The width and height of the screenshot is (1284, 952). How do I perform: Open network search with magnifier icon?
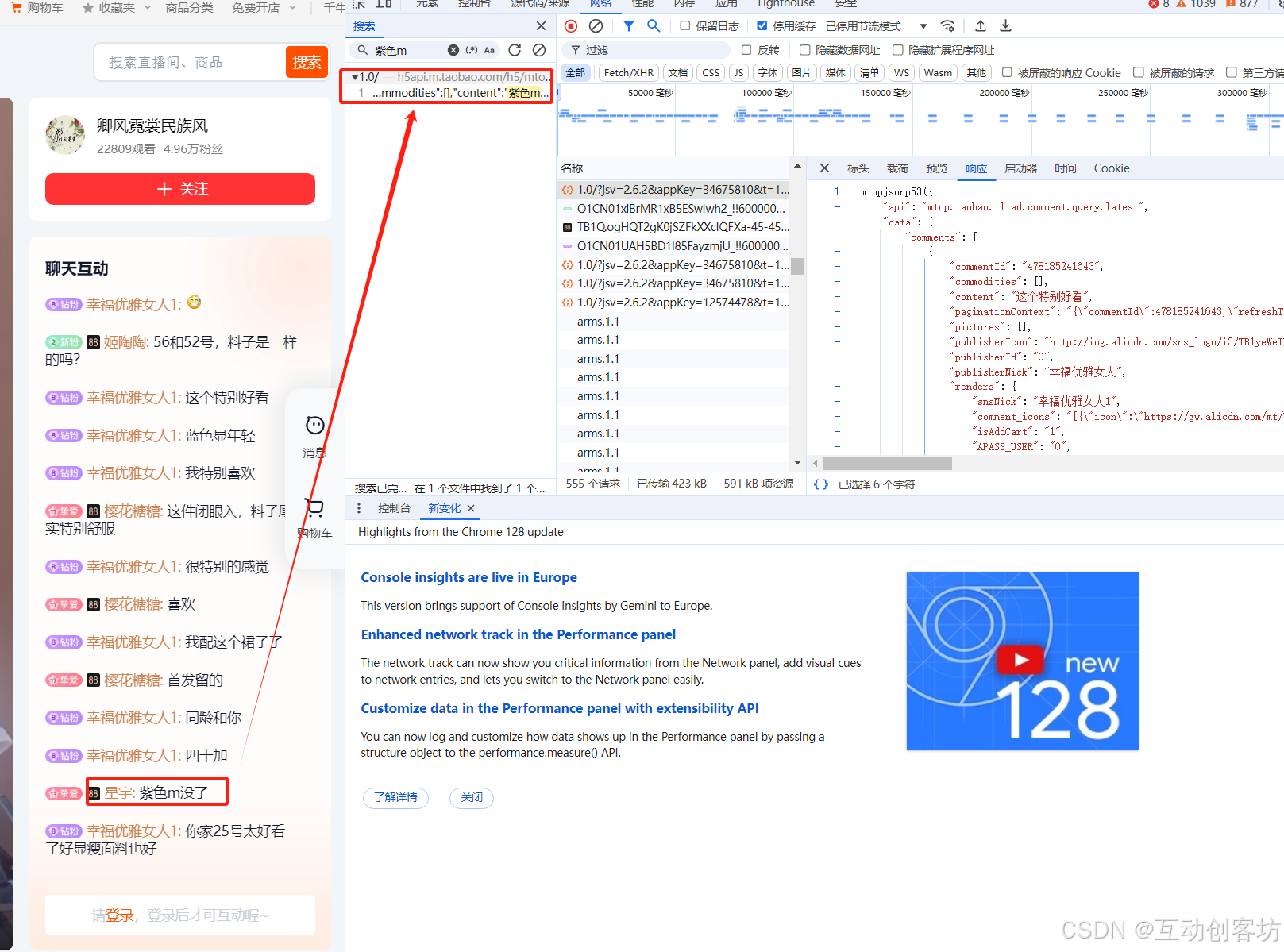click(x=654, y=26)
